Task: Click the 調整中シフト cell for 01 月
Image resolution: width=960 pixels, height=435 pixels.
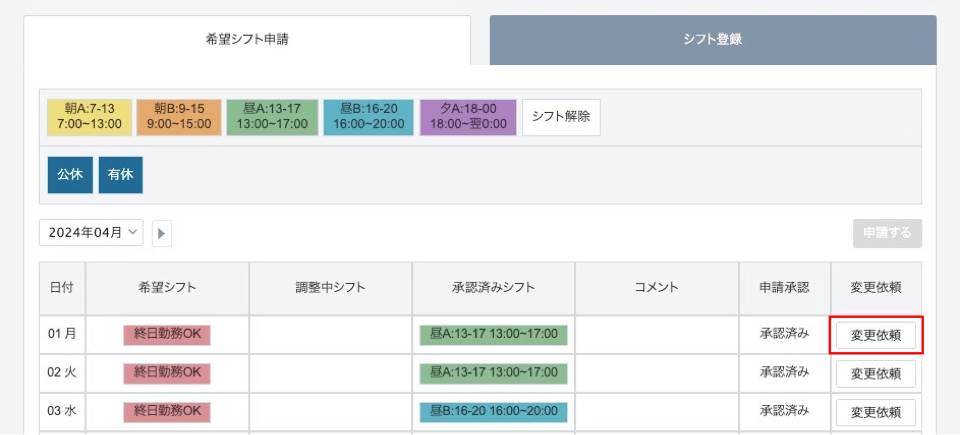Action: (x=331, y=335)
